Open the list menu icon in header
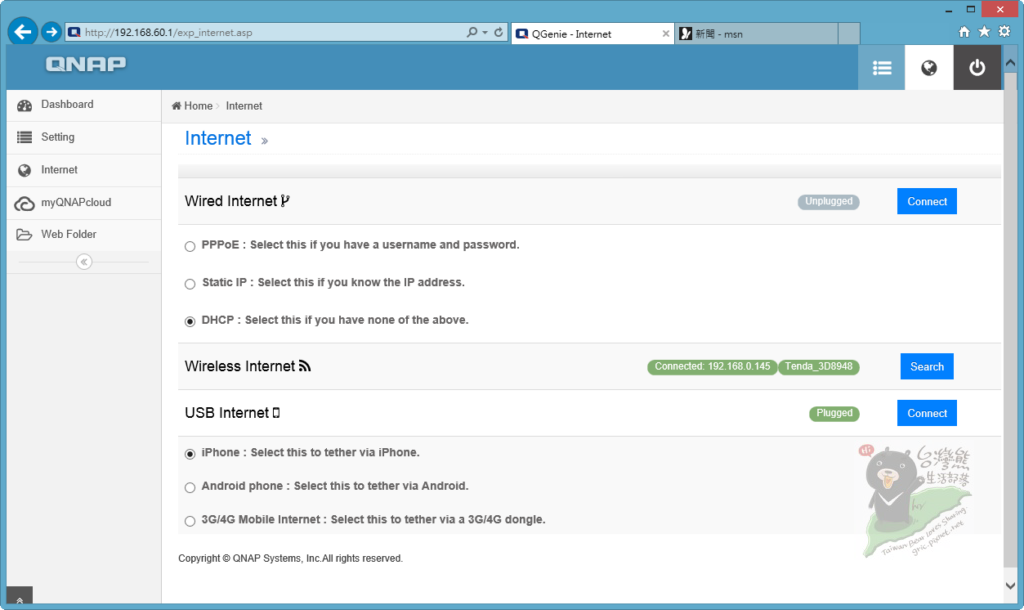 pyautogui.click(x=882, y=67)
